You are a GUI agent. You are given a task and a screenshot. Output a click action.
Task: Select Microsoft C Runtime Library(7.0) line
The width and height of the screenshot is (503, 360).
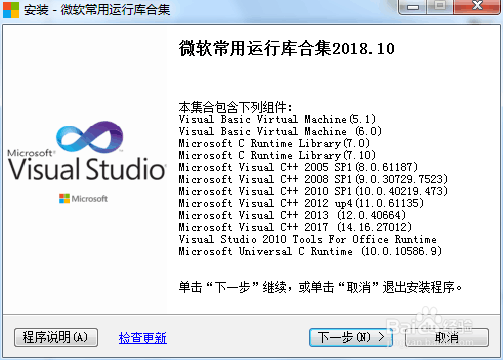pos(274,143)
